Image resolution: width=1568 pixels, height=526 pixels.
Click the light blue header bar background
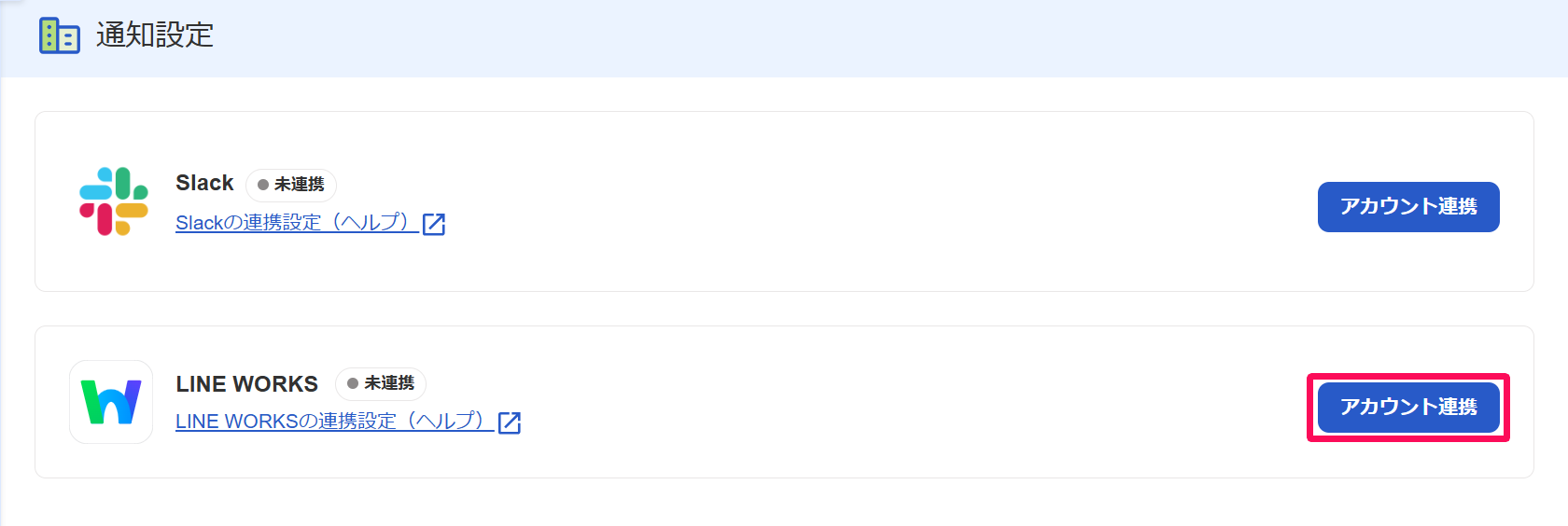tap(840, 37)
